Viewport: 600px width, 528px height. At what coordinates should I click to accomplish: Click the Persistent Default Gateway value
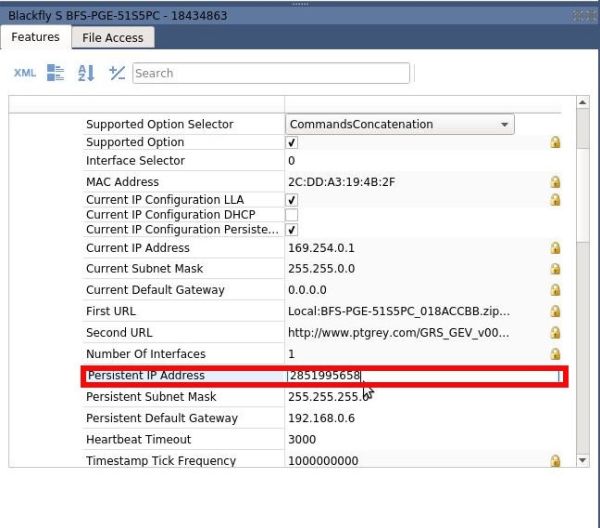coord(321,418)
